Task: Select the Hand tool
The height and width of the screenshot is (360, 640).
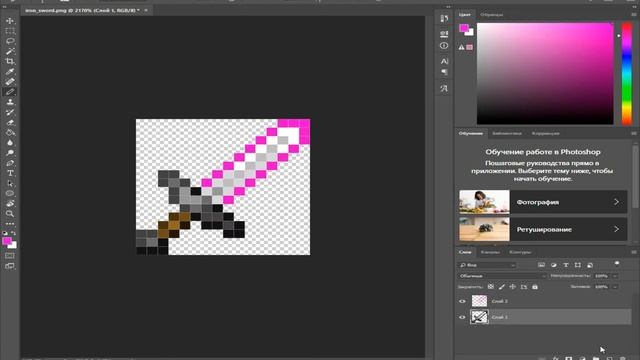Action: [x=10, y=204]
